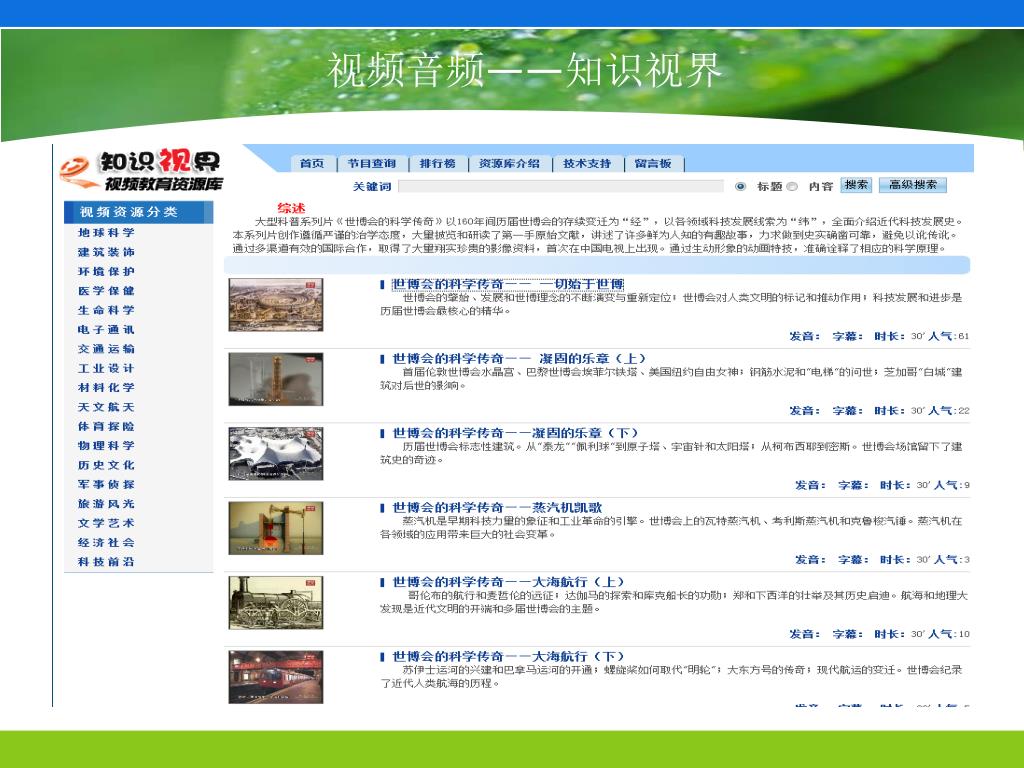
Task: Open video title 大海航行（上）
Action: pos(508,582)
